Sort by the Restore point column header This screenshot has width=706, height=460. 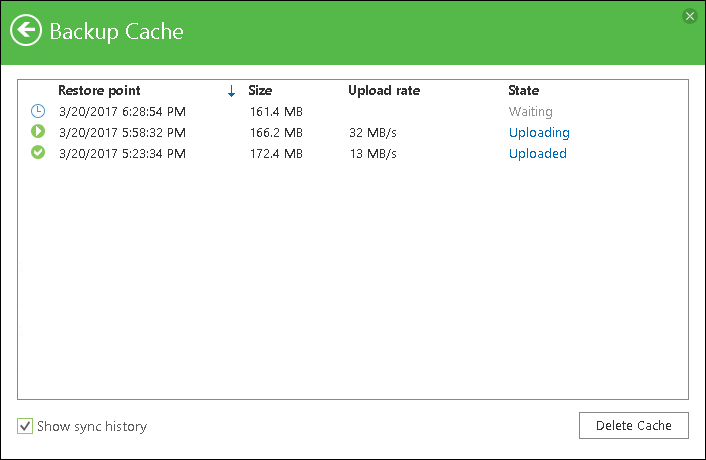pyautogui.click(x=99, y=91)
